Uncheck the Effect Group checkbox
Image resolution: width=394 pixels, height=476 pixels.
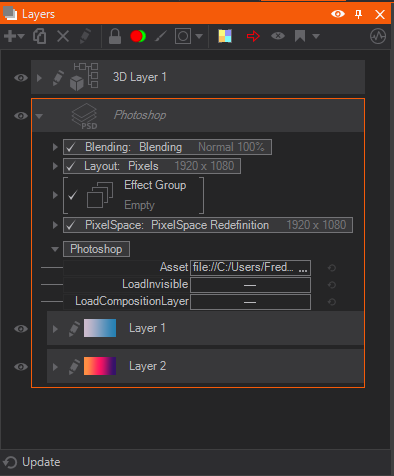[x=72, y=195]
